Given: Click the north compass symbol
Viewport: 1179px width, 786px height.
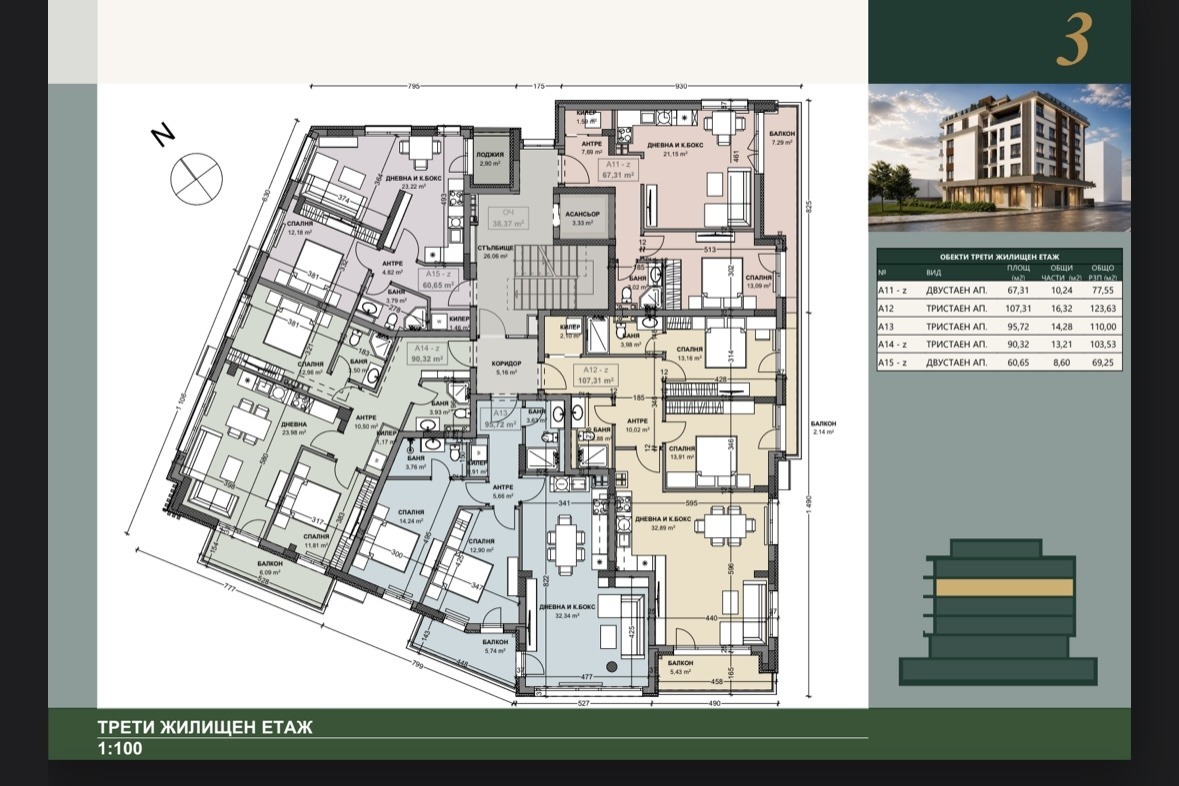Looking at the screenshot, I should (196, 177).
